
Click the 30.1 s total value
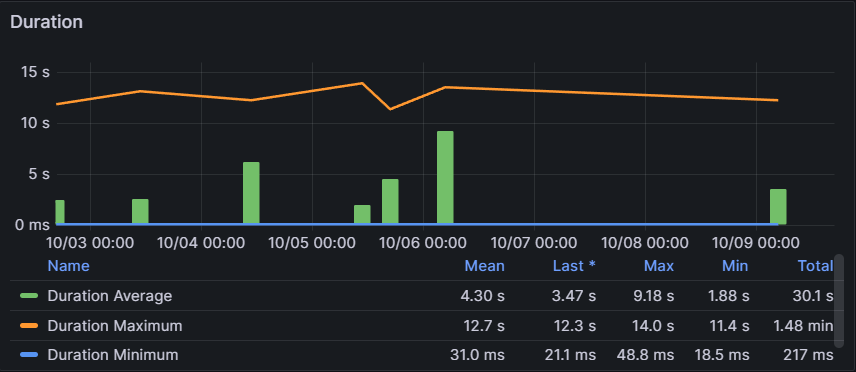click(813, 296)
